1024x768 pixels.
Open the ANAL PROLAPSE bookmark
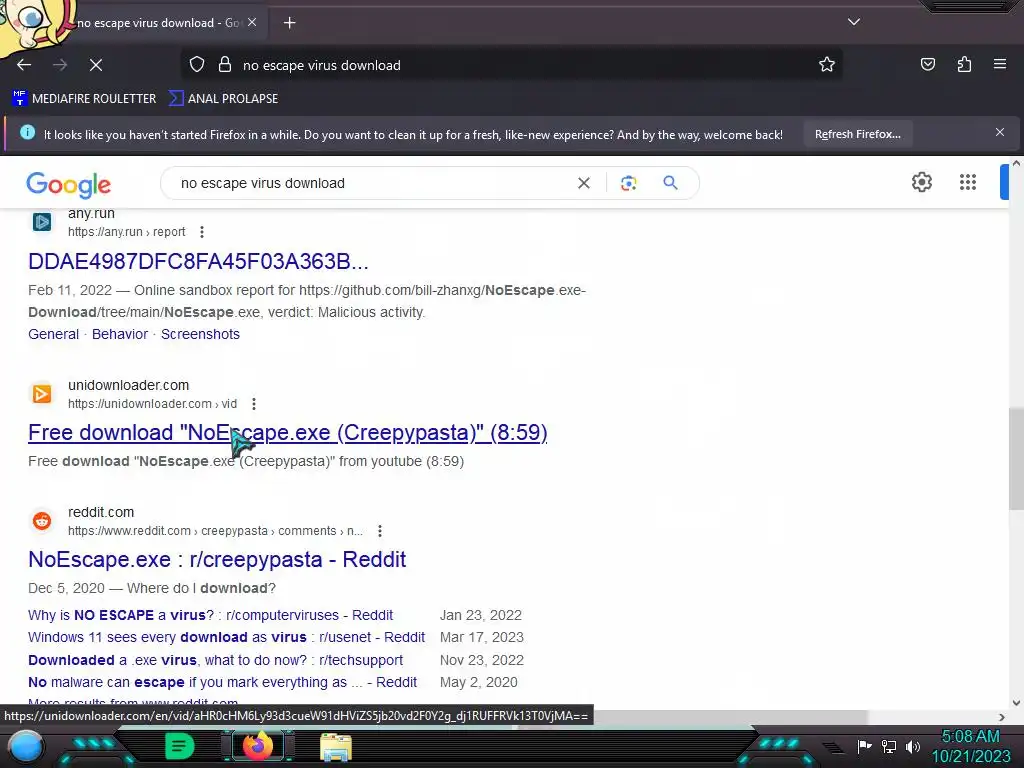click(223, 99)
